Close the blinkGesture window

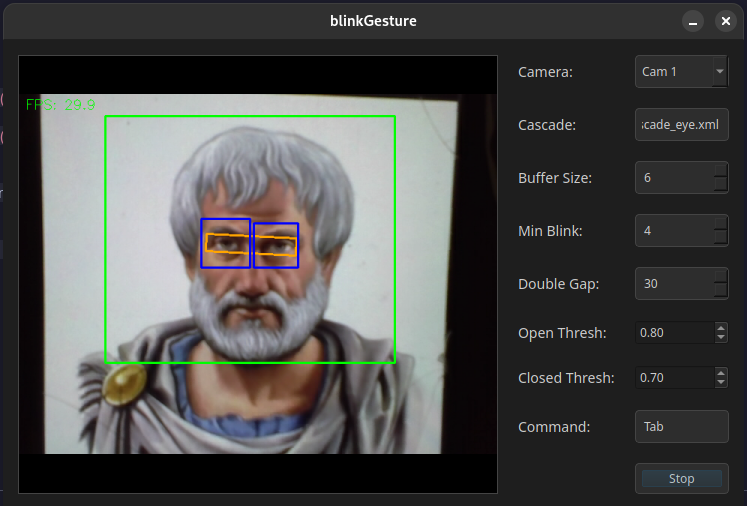(x=726, y=21)
